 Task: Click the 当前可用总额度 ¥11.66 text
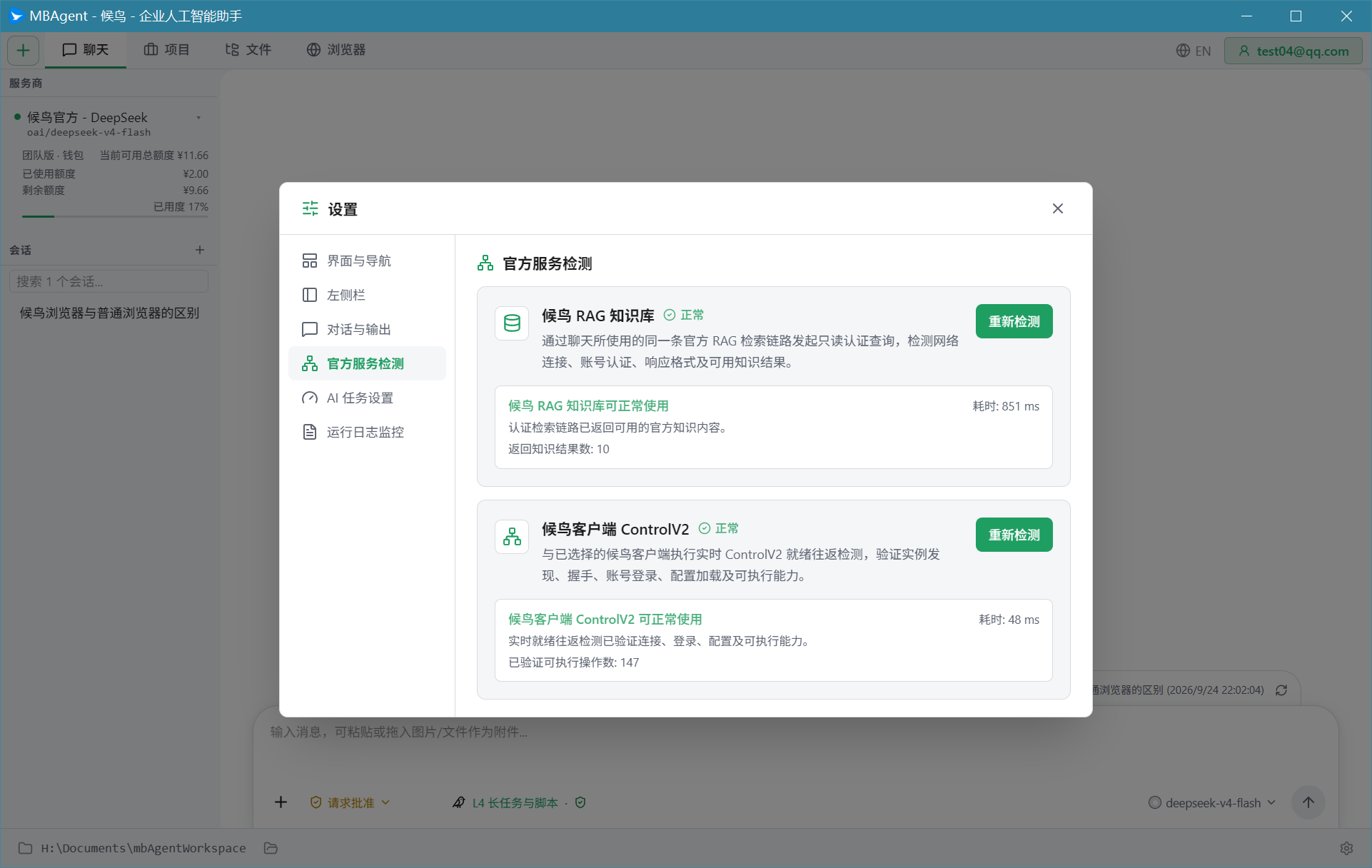click(154, 155)
